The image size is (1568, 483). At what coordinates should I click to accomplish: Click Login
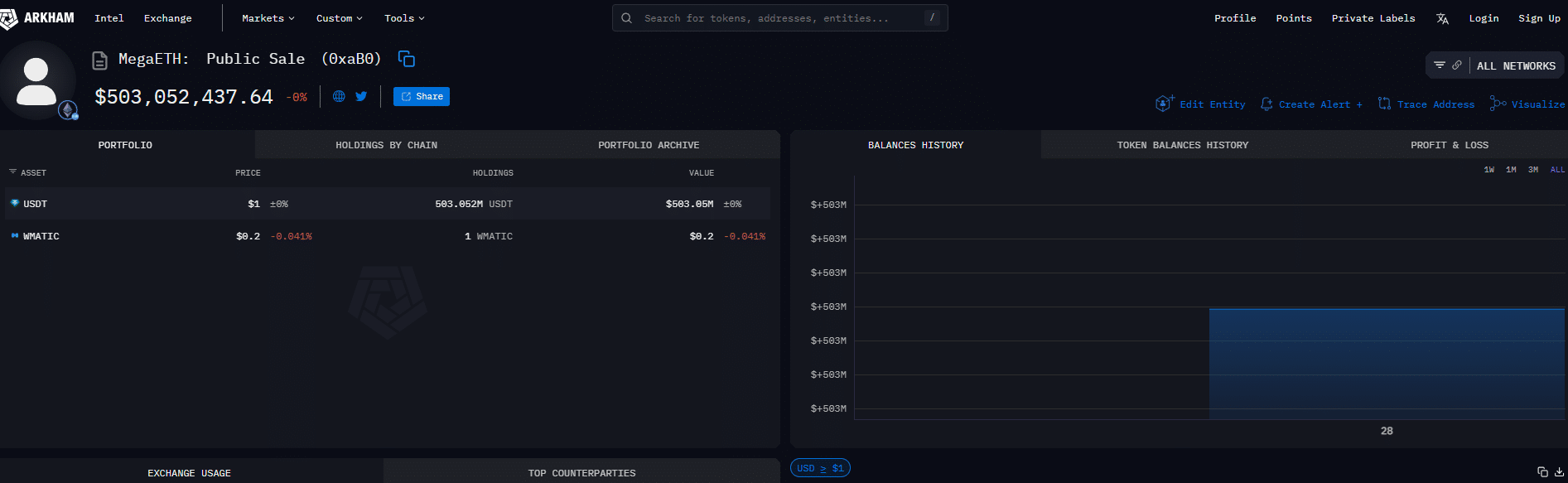pos(1484,18)
